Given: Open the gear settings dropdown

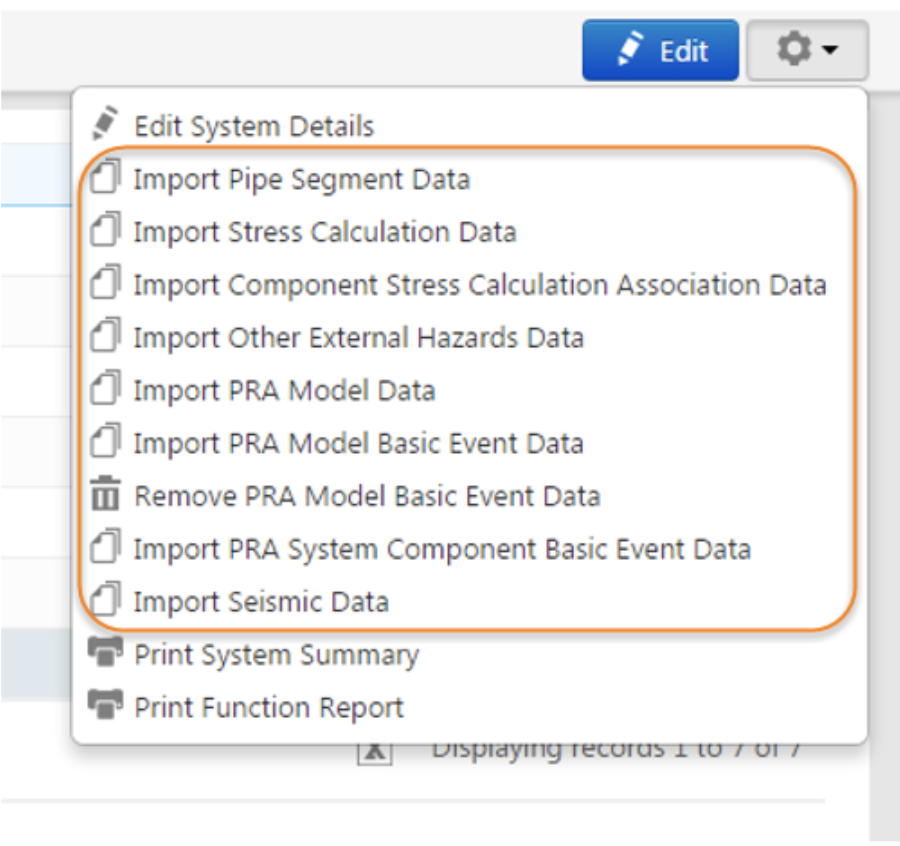Looking at the screenshot, I should 806,50.
